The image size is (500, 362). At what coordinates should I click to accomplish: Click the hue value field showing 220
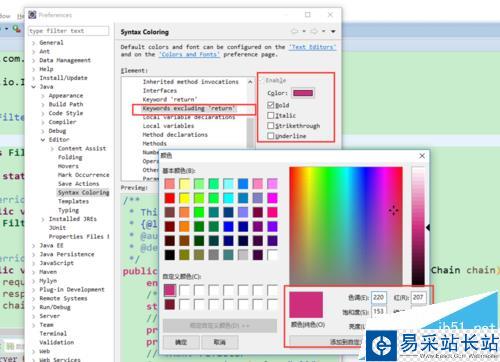coord(379,297)
